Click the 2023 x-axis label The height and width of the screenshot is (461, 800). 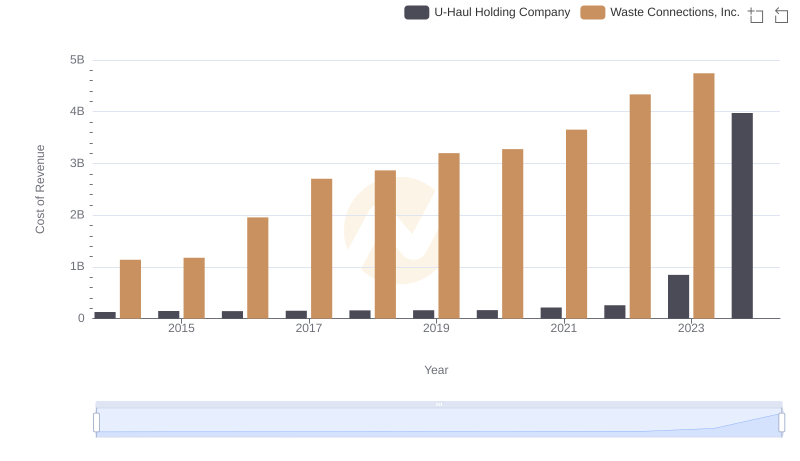tap(691, 328)
